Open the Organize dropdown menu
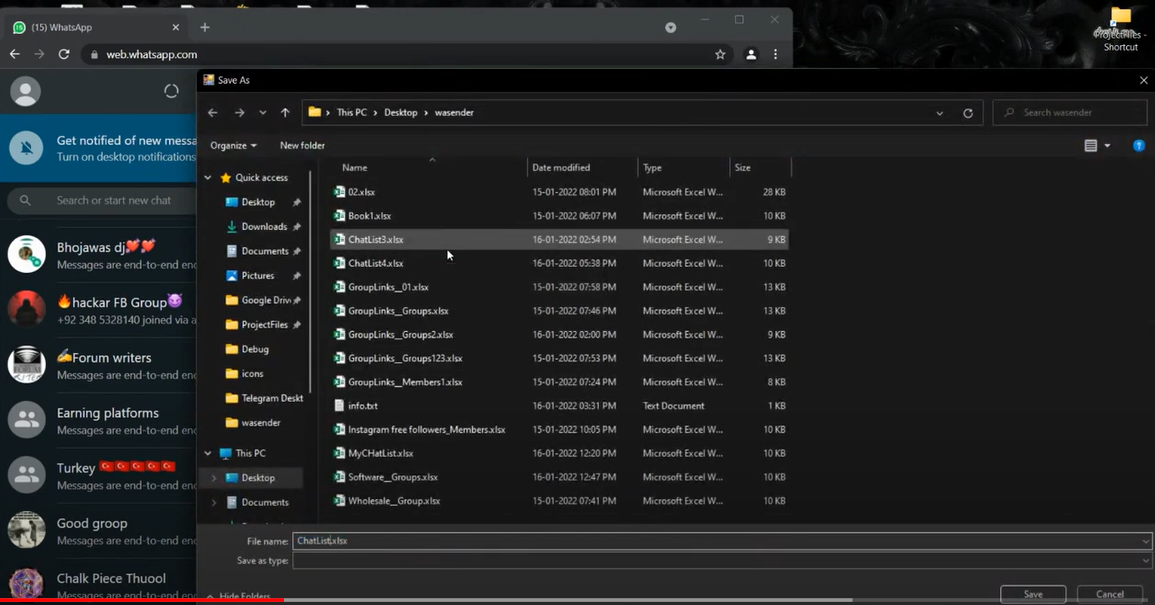Screen dimensions: 1155x605 pos(233,146)
